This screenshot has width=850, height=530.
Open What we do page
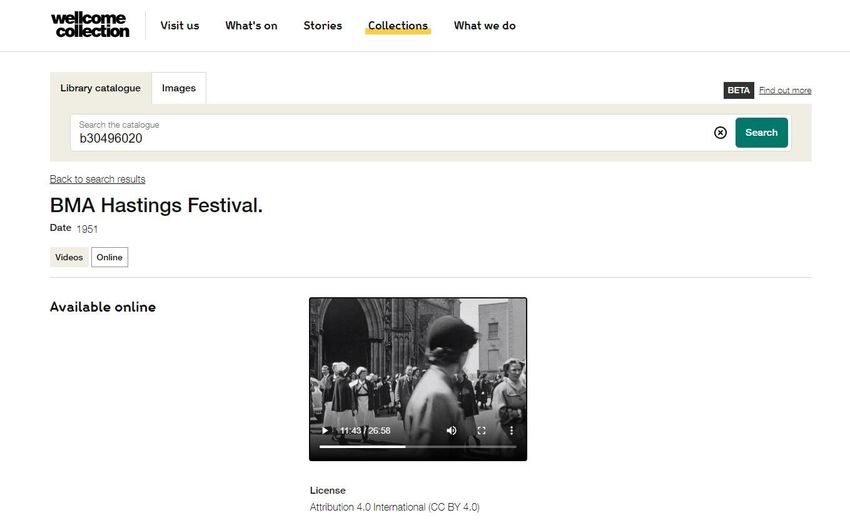pos(485,25)
